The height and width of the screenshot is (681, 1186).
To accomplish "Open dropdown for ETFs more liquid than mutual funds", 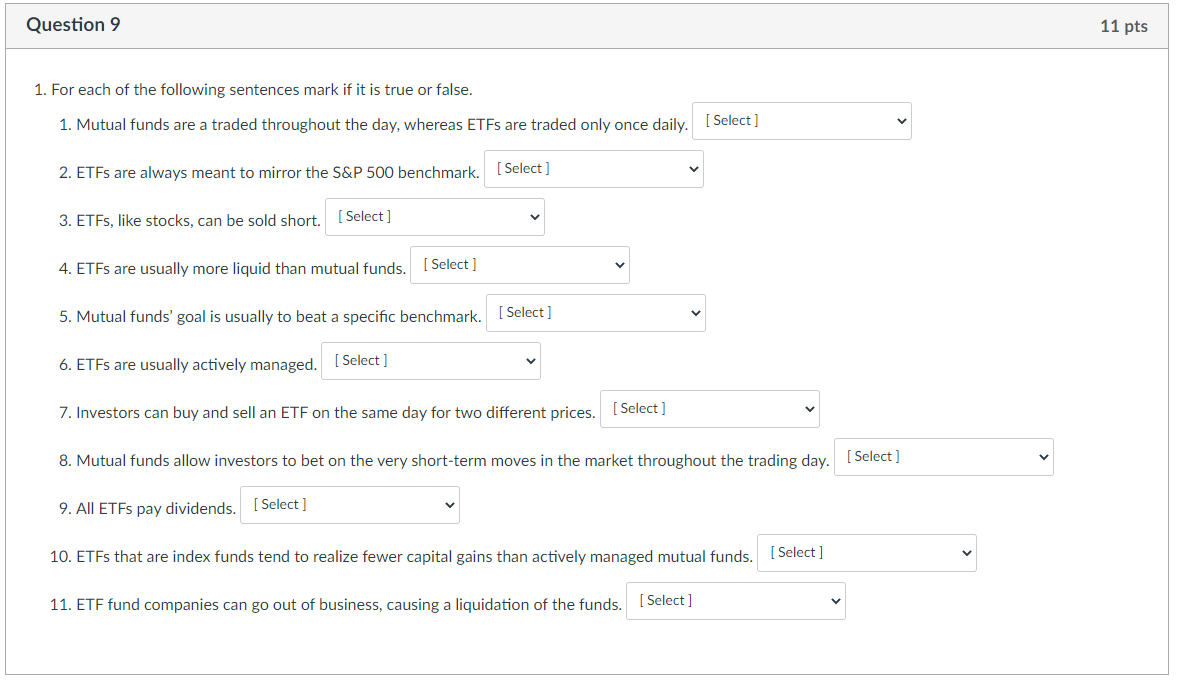I will click(520, 265).
